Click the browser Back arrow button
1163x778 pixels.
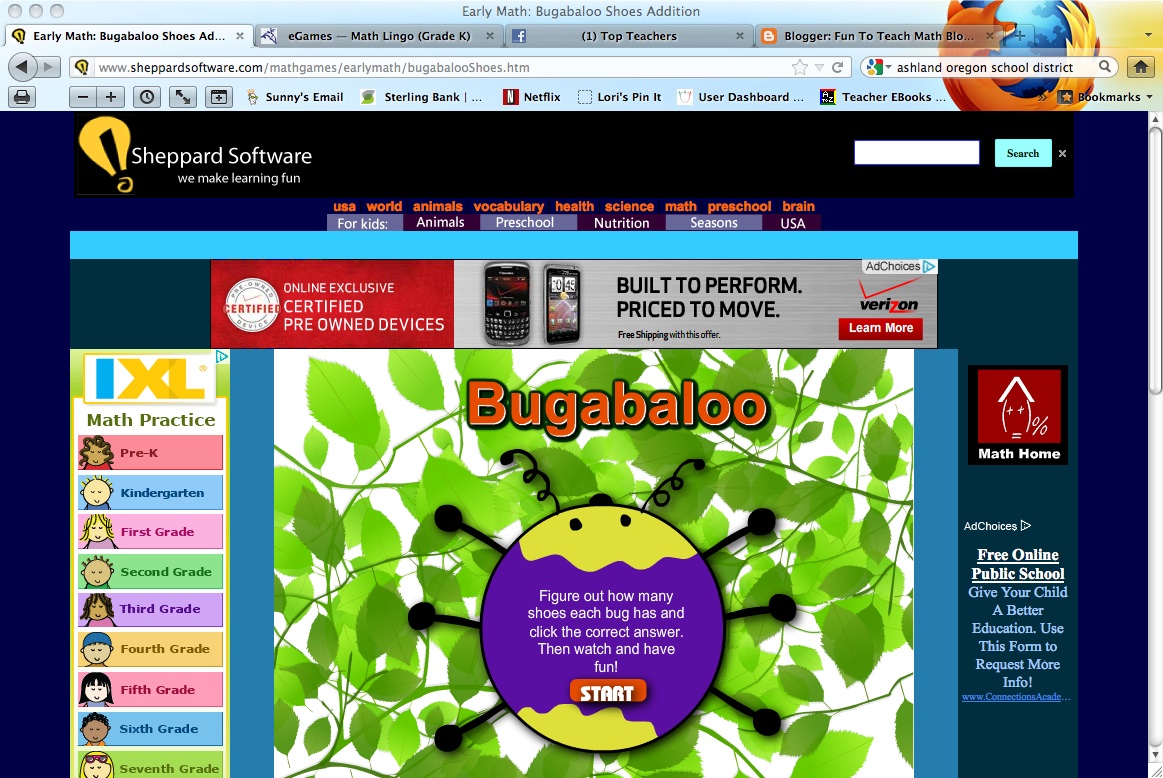(22, 67)
